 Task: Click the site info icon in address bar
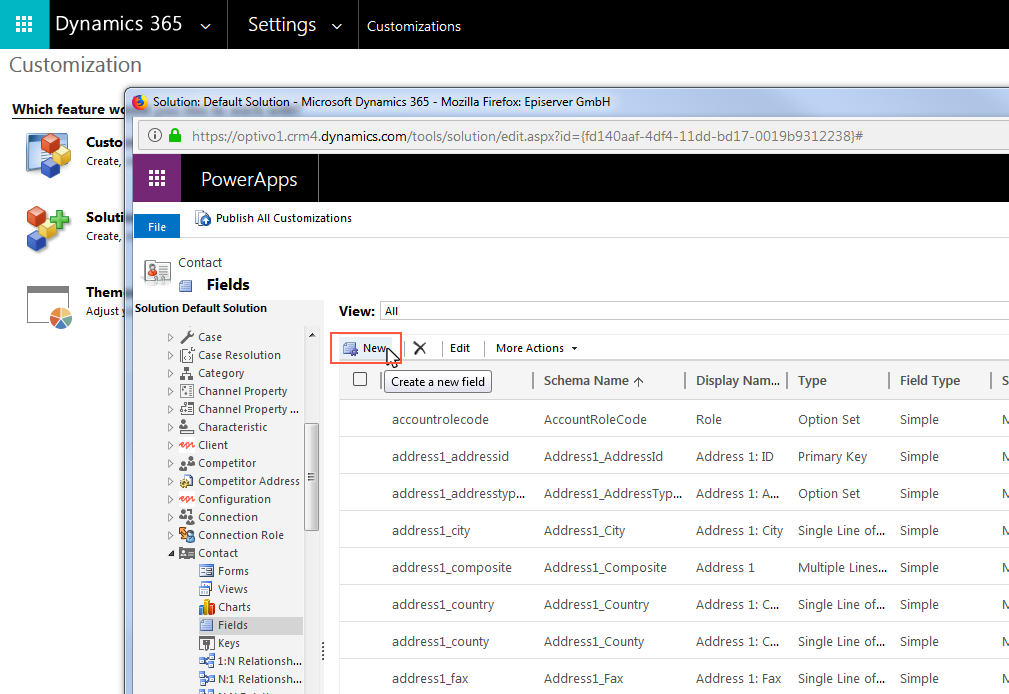(x=154, y=136)
